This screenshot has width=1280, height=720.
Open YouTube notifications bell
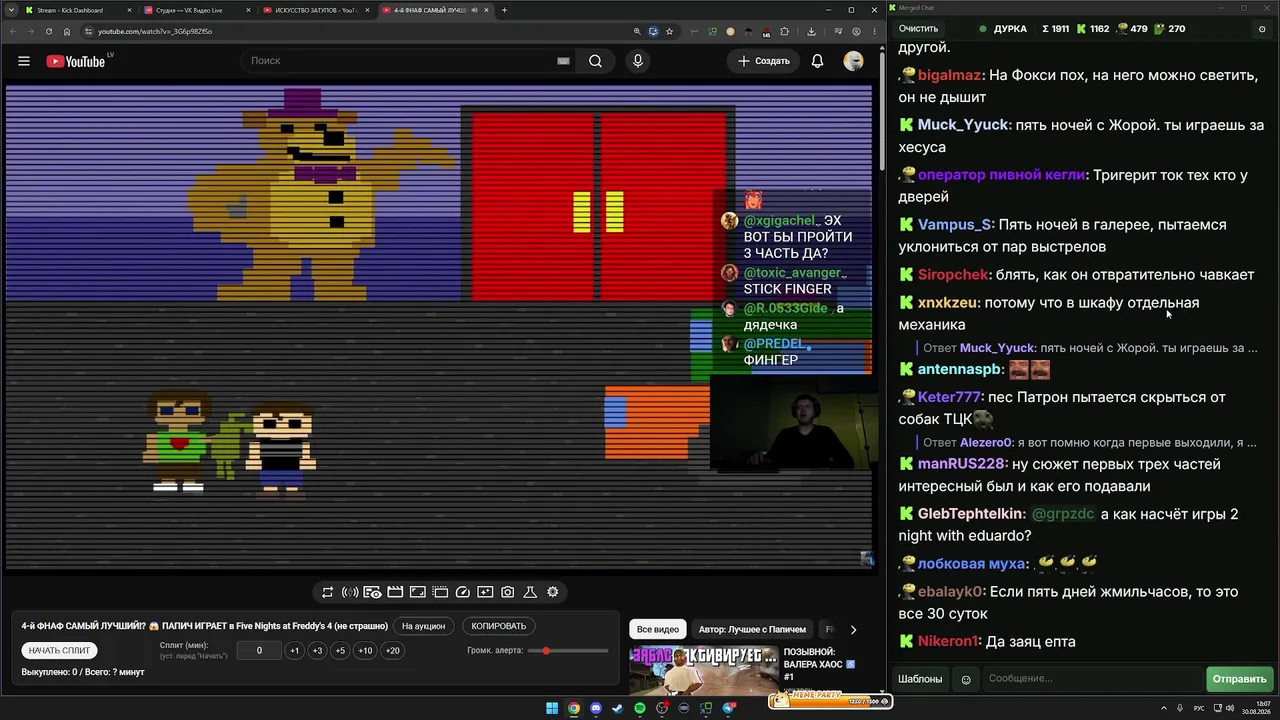[x=817, y=61]
